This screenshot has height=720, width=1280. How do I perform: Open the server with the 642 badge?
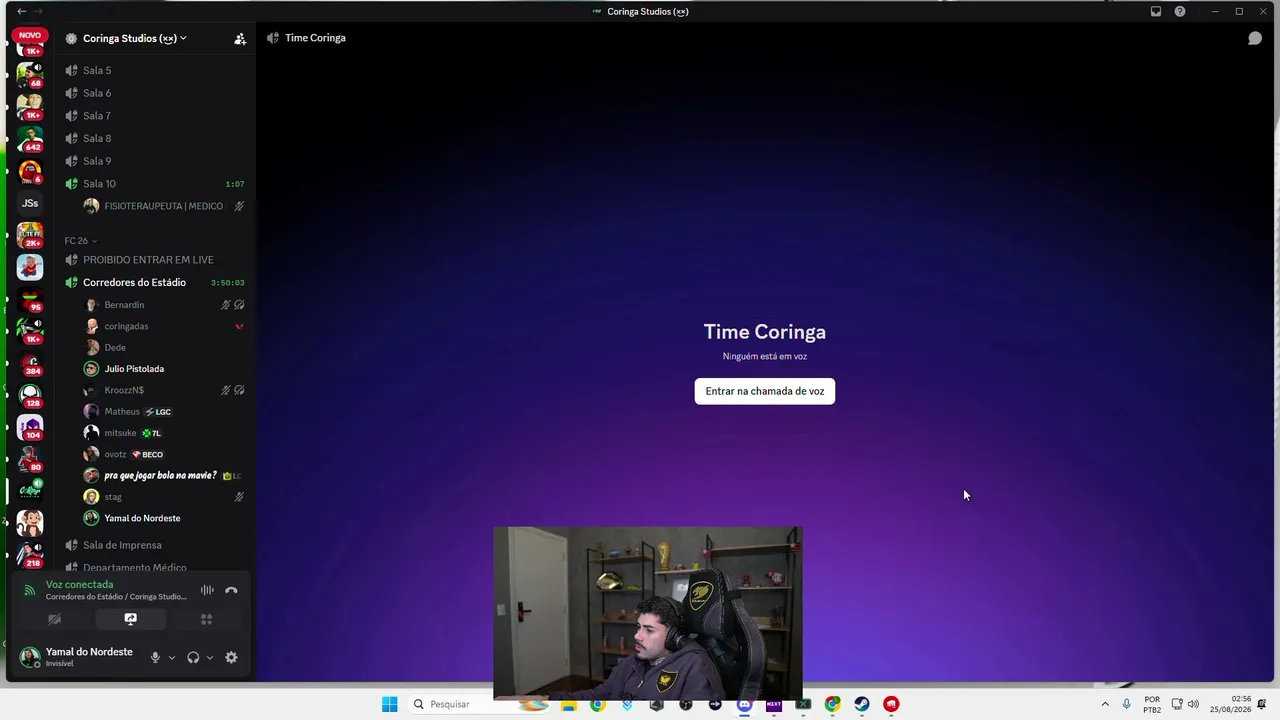30,138
